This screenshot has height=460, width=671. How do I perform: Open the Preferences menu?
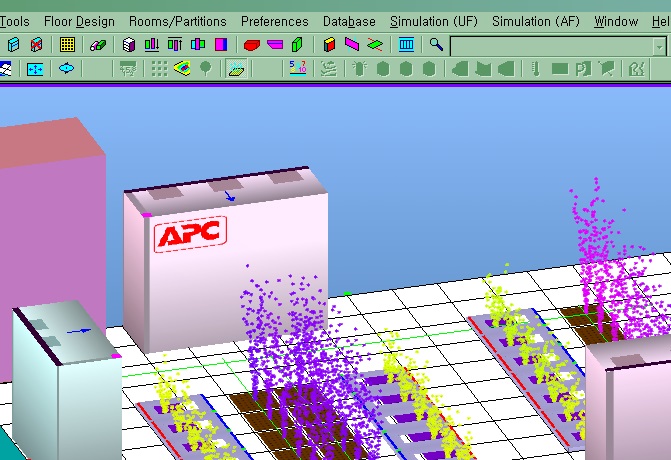(x=274, y=21)
